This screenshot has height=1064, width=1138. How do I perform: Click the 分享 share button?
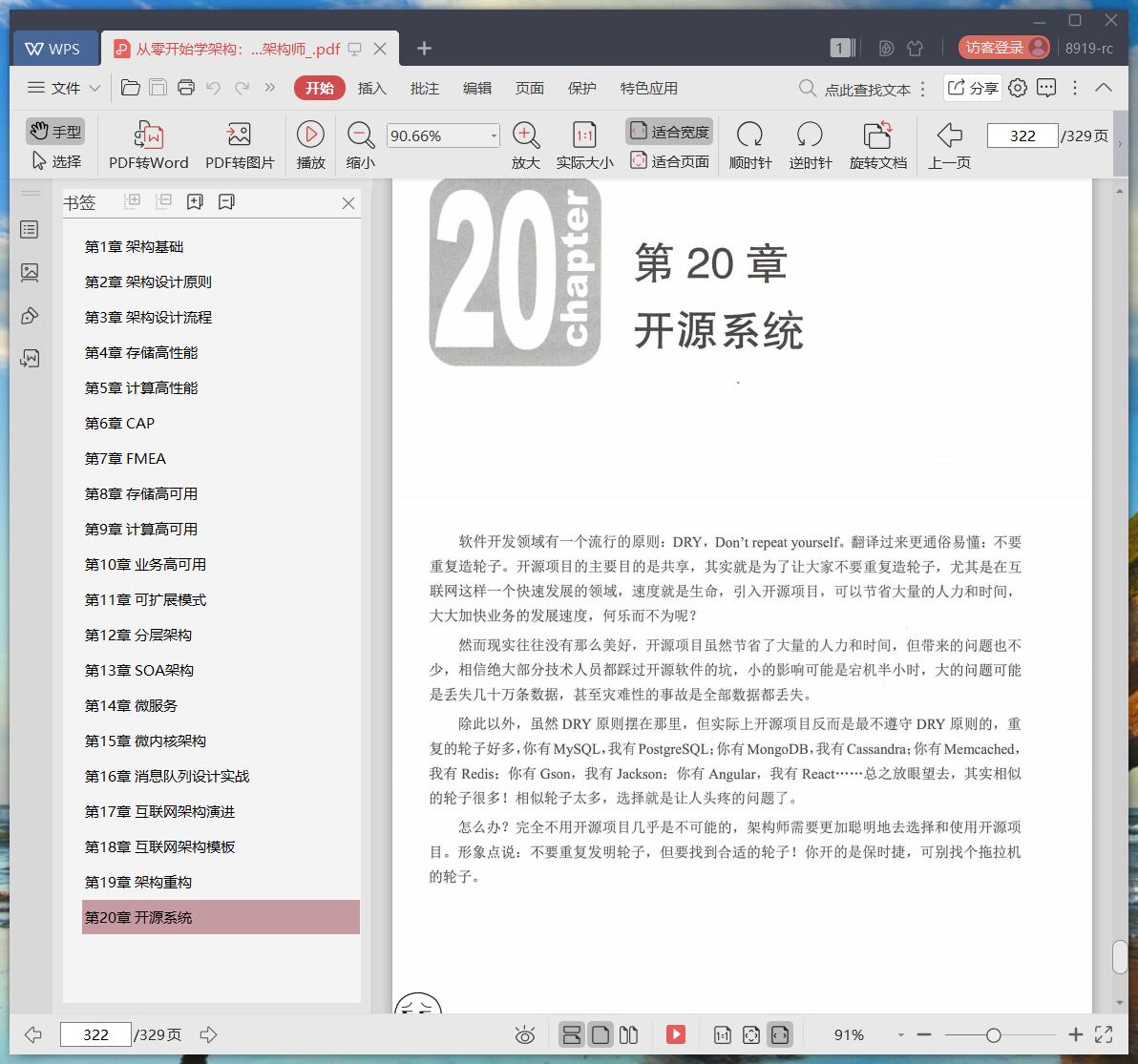[x=973, y=88]
